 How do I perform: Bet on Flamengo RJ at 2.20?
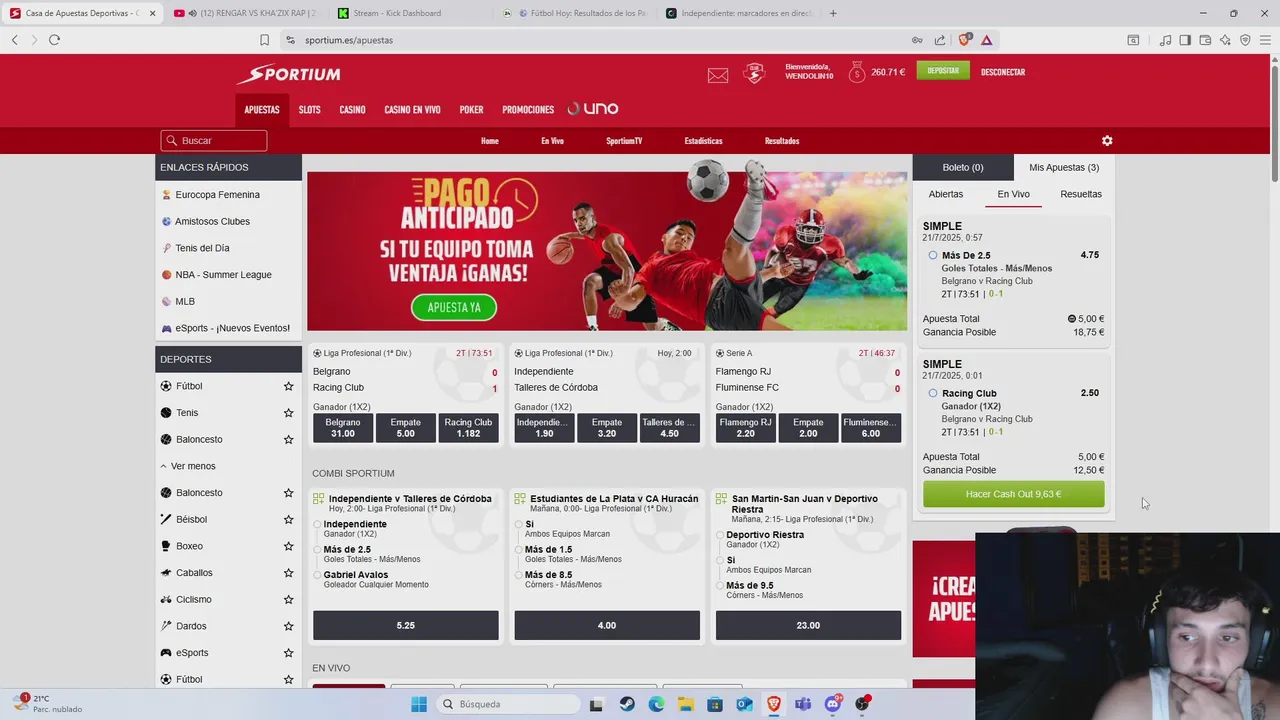click(x=746, y=428)
